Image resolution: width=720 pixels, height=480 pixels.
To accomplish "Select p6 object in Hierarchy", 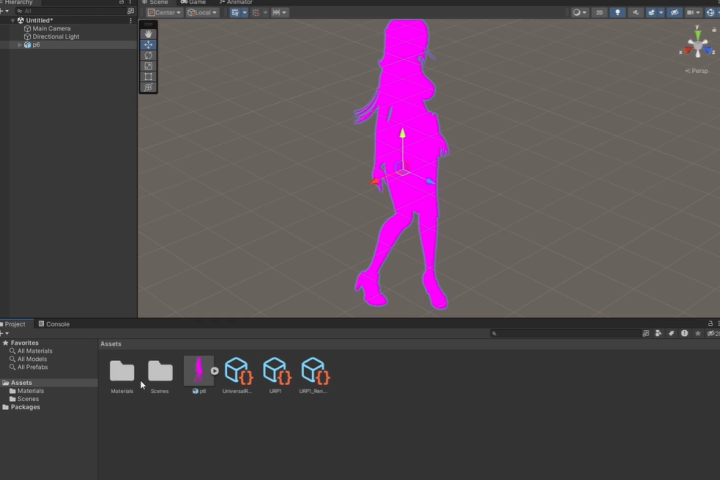I will 36,45.
